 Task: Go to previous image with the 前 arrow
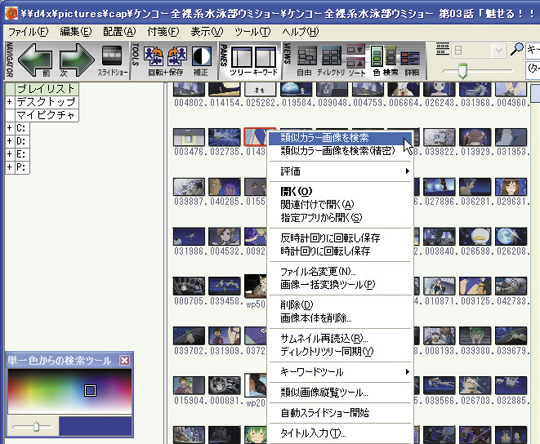click(x=35, y=60)
